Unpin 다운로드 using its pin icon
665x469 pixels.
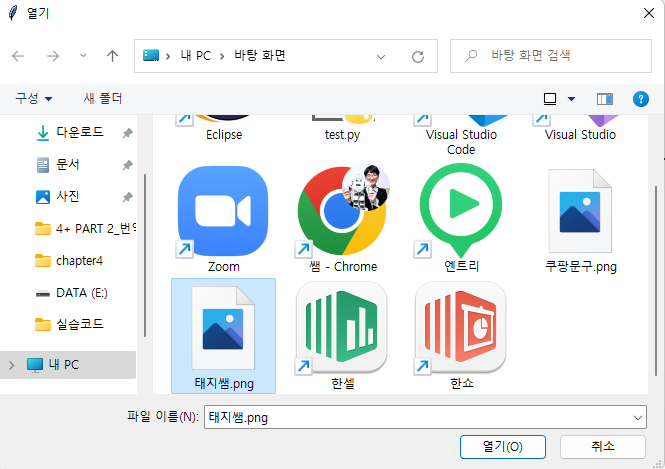tap(127, 133)
